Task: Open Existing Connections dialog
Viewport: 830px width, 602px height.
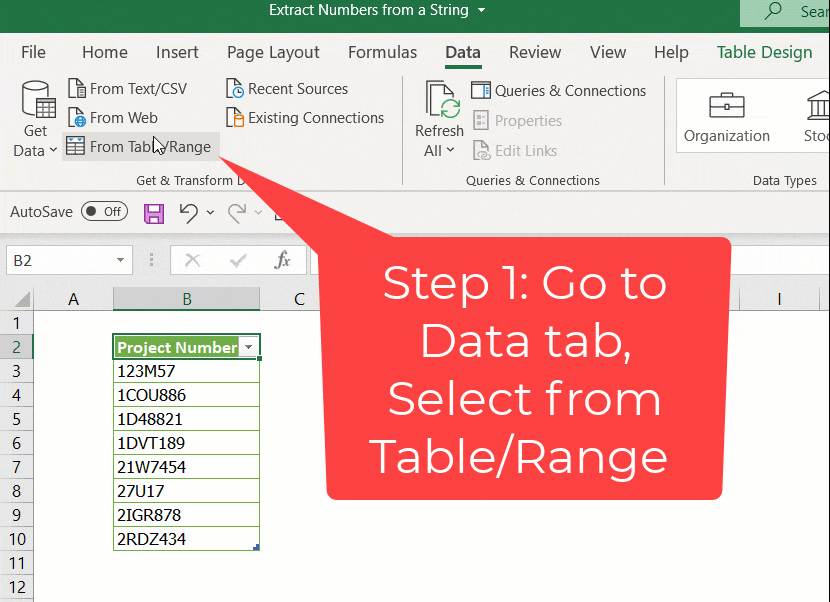Action: coord(305,118)
